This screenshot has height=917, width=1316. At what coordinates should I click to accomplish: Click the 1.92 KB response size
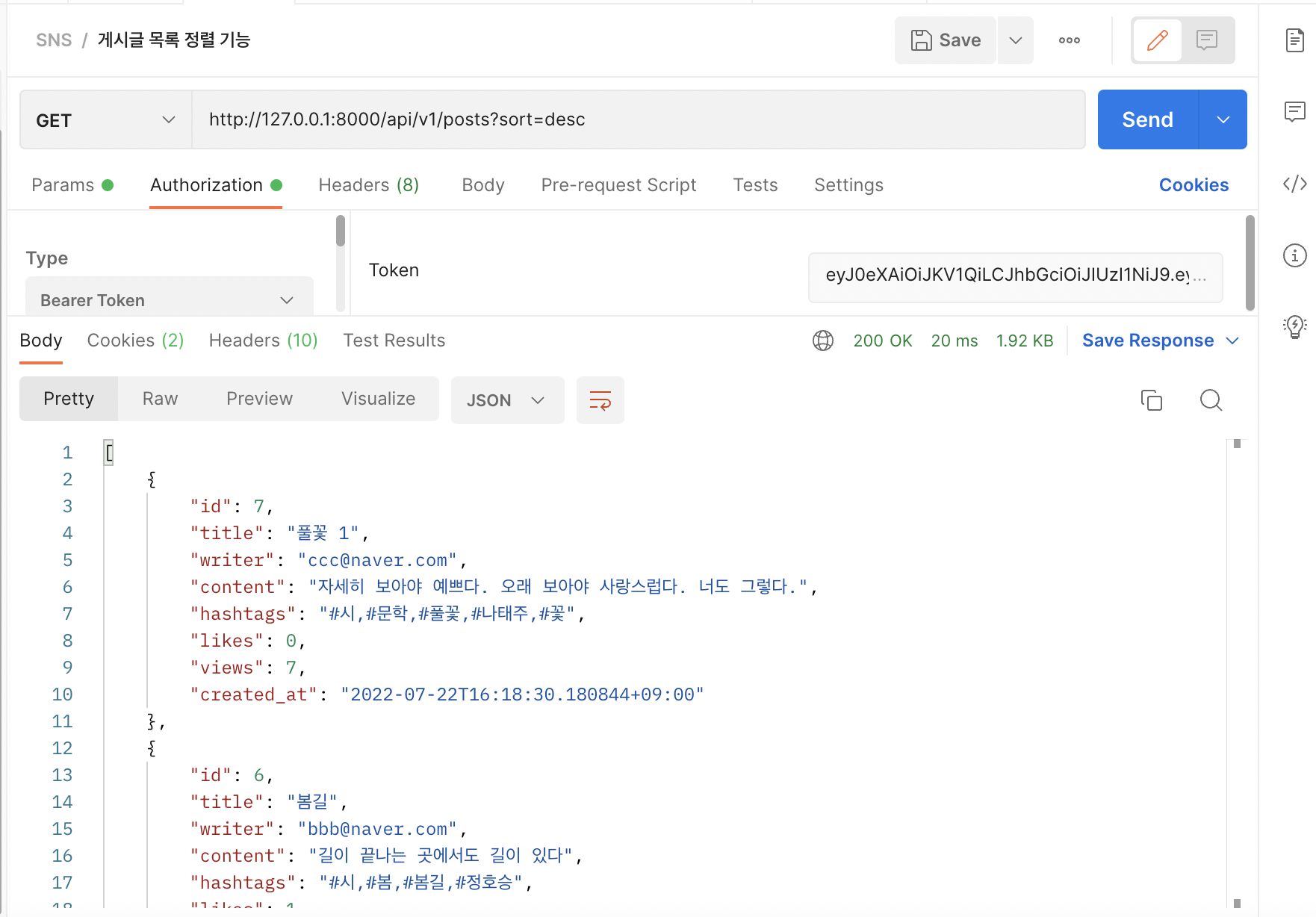(1025, 341)
